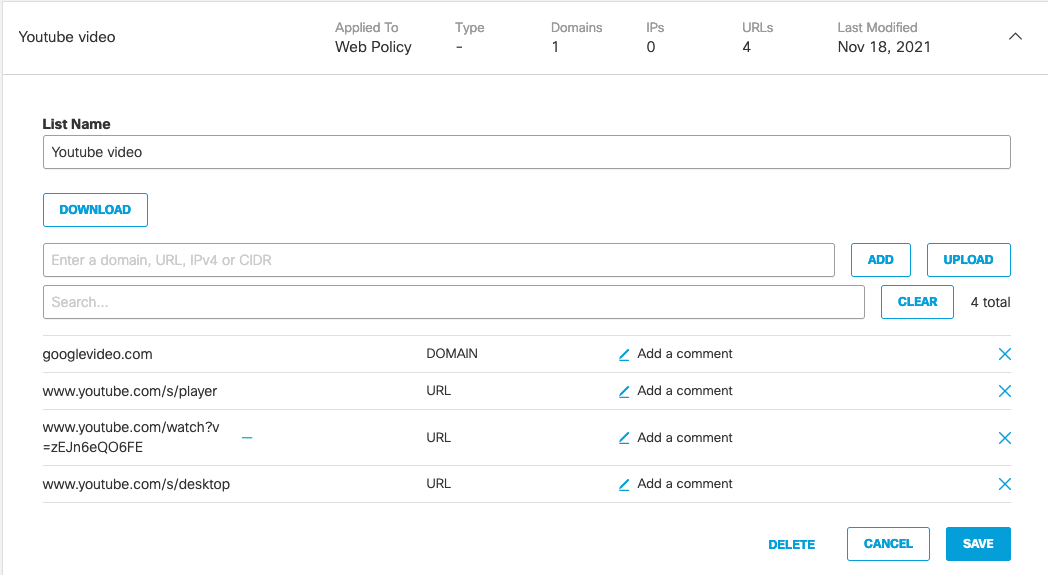Image resolution: width=1048 pixels, height=575 pixels.
Task: Add a comment to watch?v=zEJn6eQO6FE URL
Action: (684, 437)
